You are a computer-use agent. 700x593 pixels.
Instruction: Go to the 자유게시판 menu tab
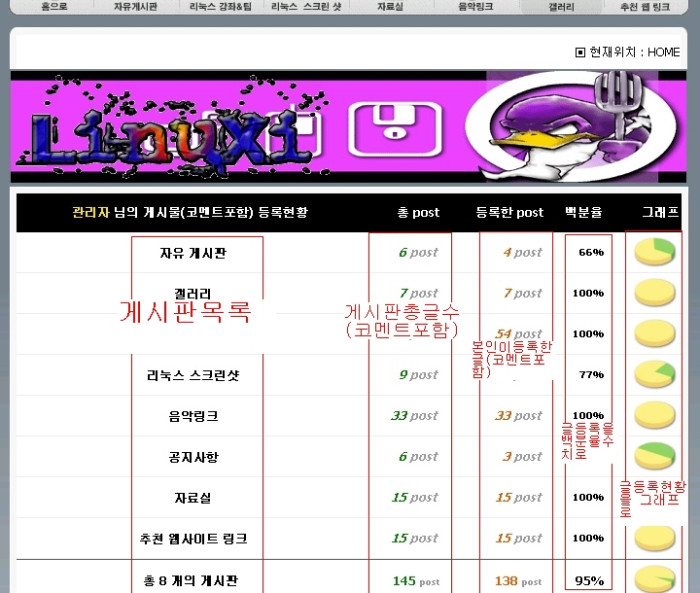[x=135, y=6]
